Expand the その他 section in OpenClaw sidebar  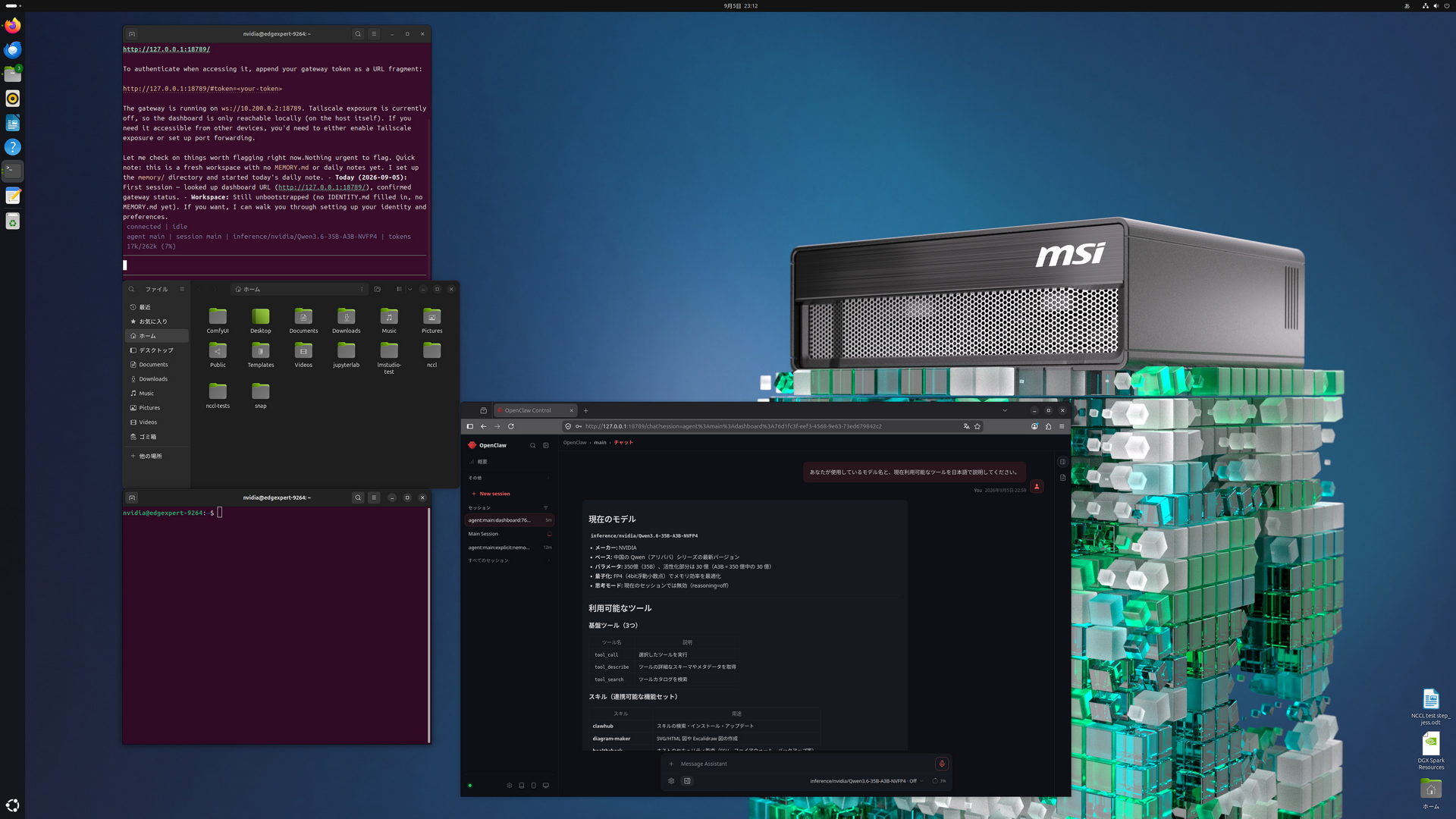(x=510, y=478)
